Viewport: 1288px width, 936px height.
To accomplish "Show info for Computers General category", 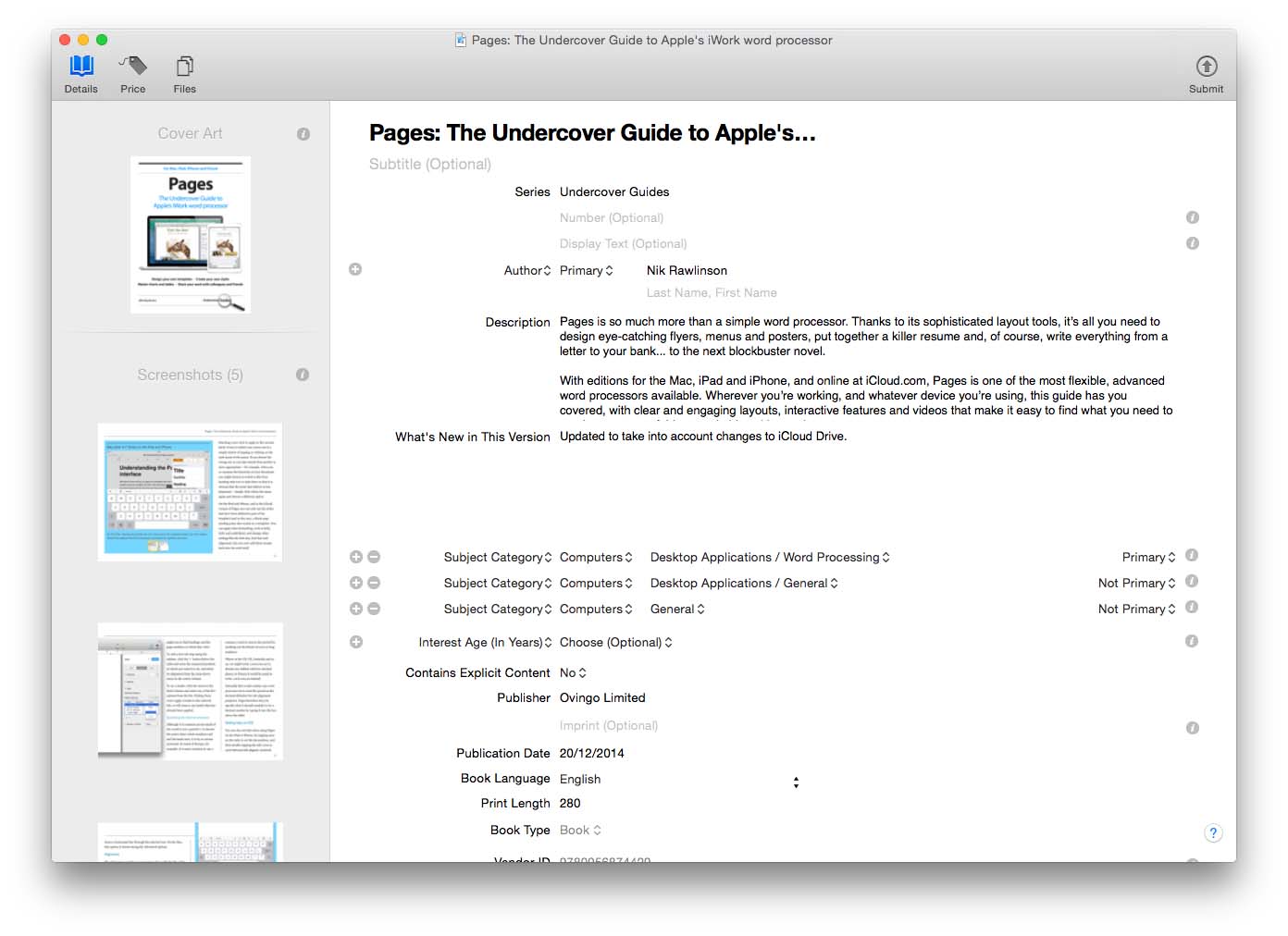I will click(x=1192, y=607).
